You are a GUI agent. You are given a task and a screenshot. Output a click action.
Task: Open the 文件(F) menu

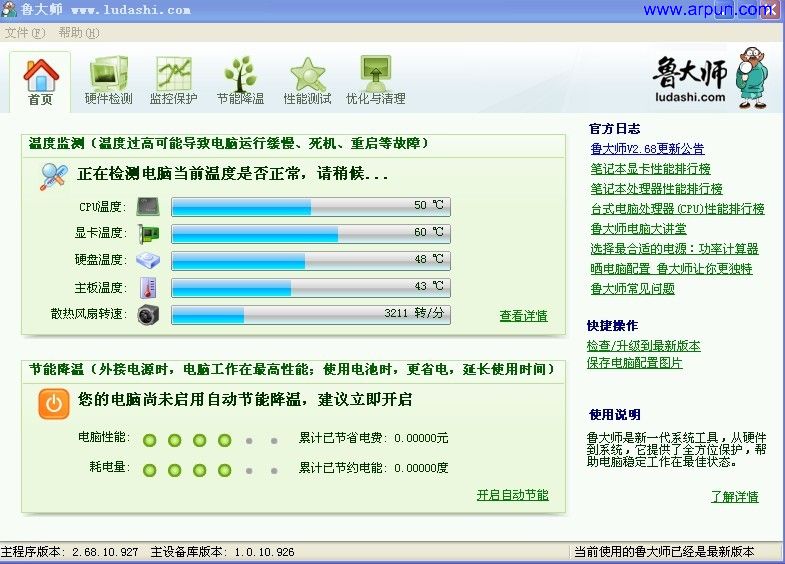25,33
